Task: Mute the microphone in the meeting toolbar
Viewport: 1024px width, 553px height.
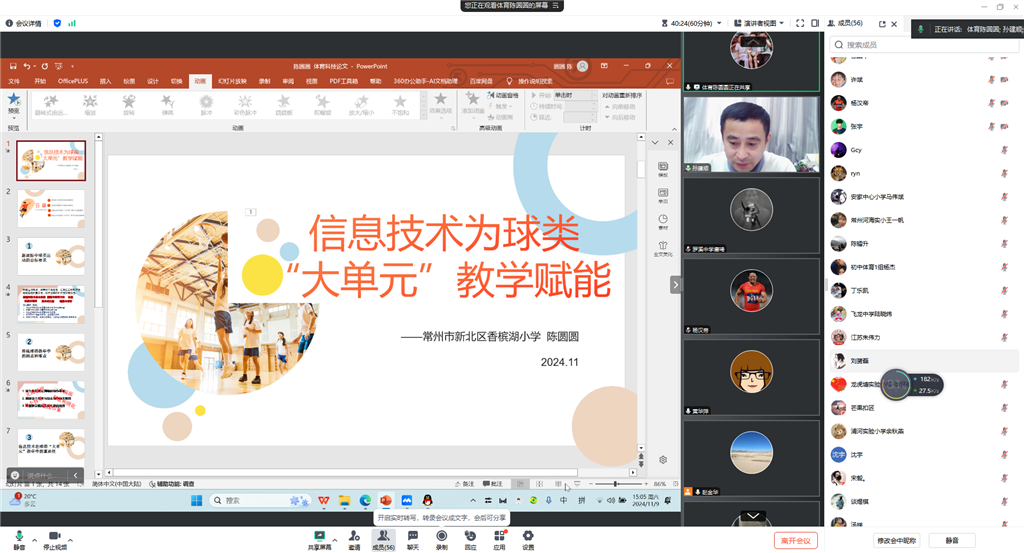Action: pyautogui.click(x=19, y=539)
